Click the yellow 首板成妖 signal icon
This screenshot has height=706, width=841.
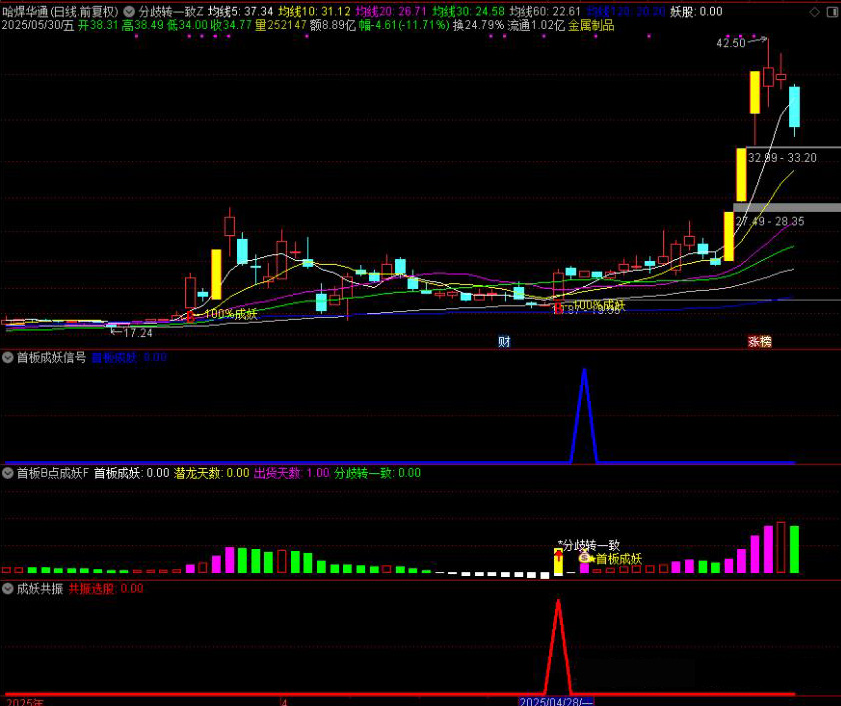click(586, 558)
